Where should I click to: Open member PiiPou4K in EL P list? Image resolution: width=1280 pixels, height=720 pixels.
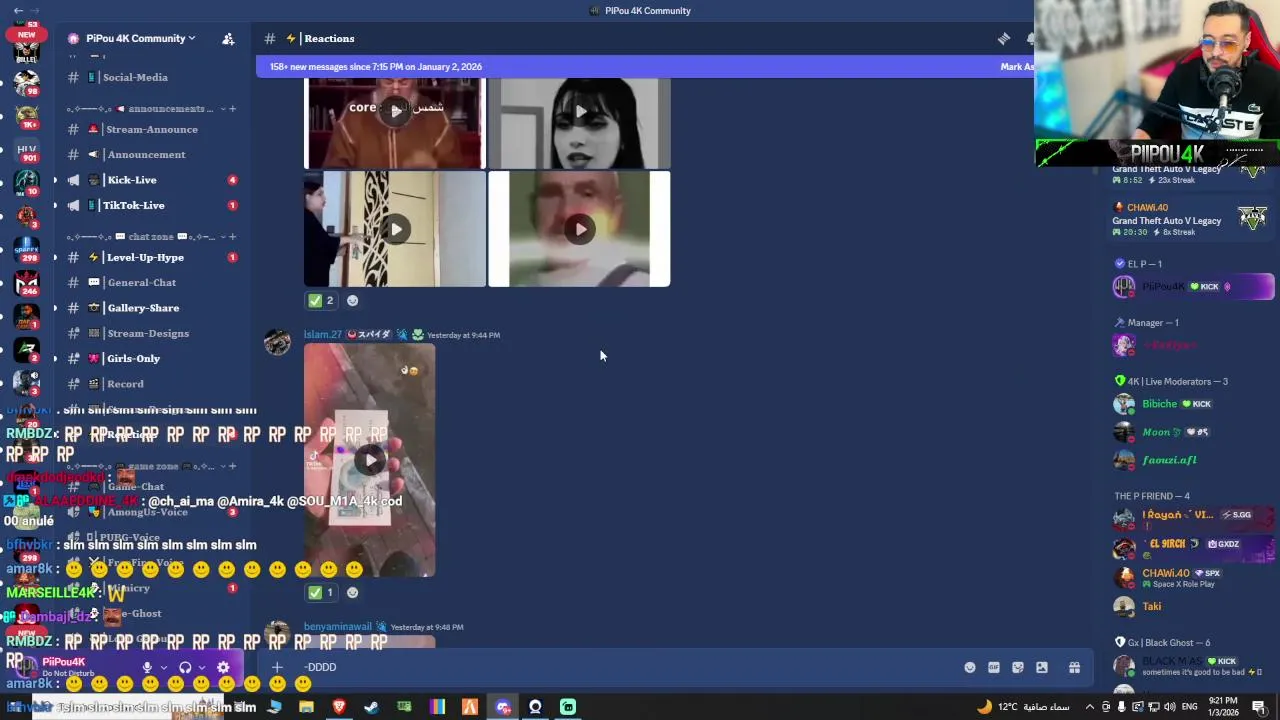click(x=1192, y=287)
